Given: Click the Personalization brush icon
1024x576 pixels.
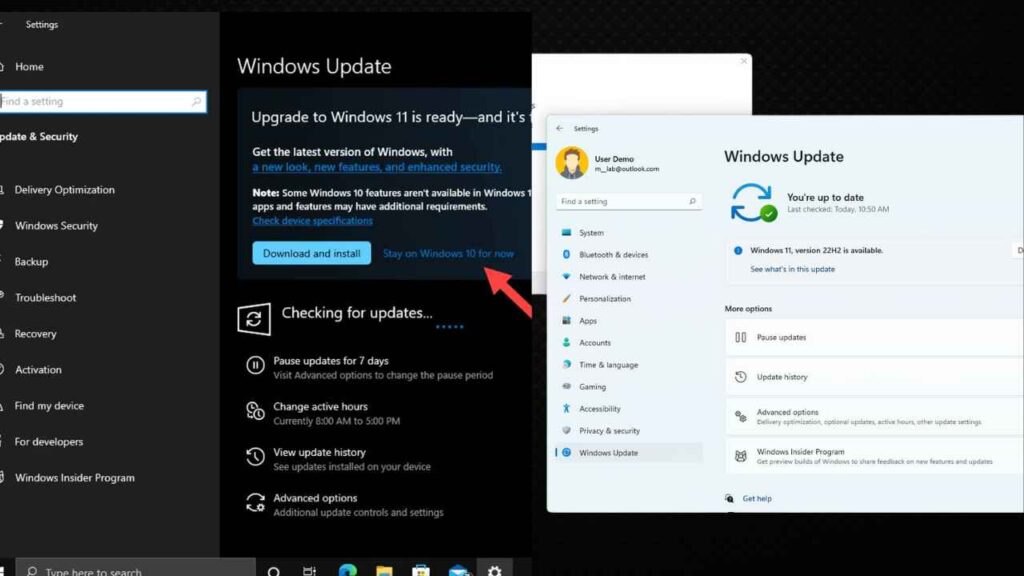Looking at the screenshot, I should 566,298.
